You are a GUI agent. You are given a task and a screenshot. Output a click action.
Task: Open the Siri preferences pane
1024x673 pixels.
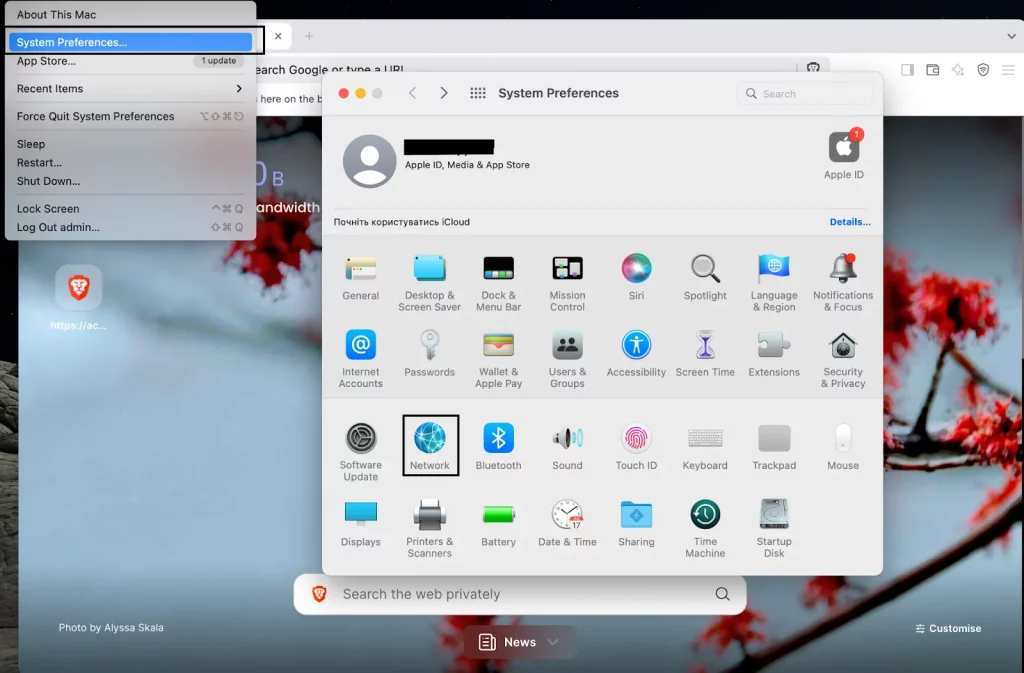coord(636,277)
